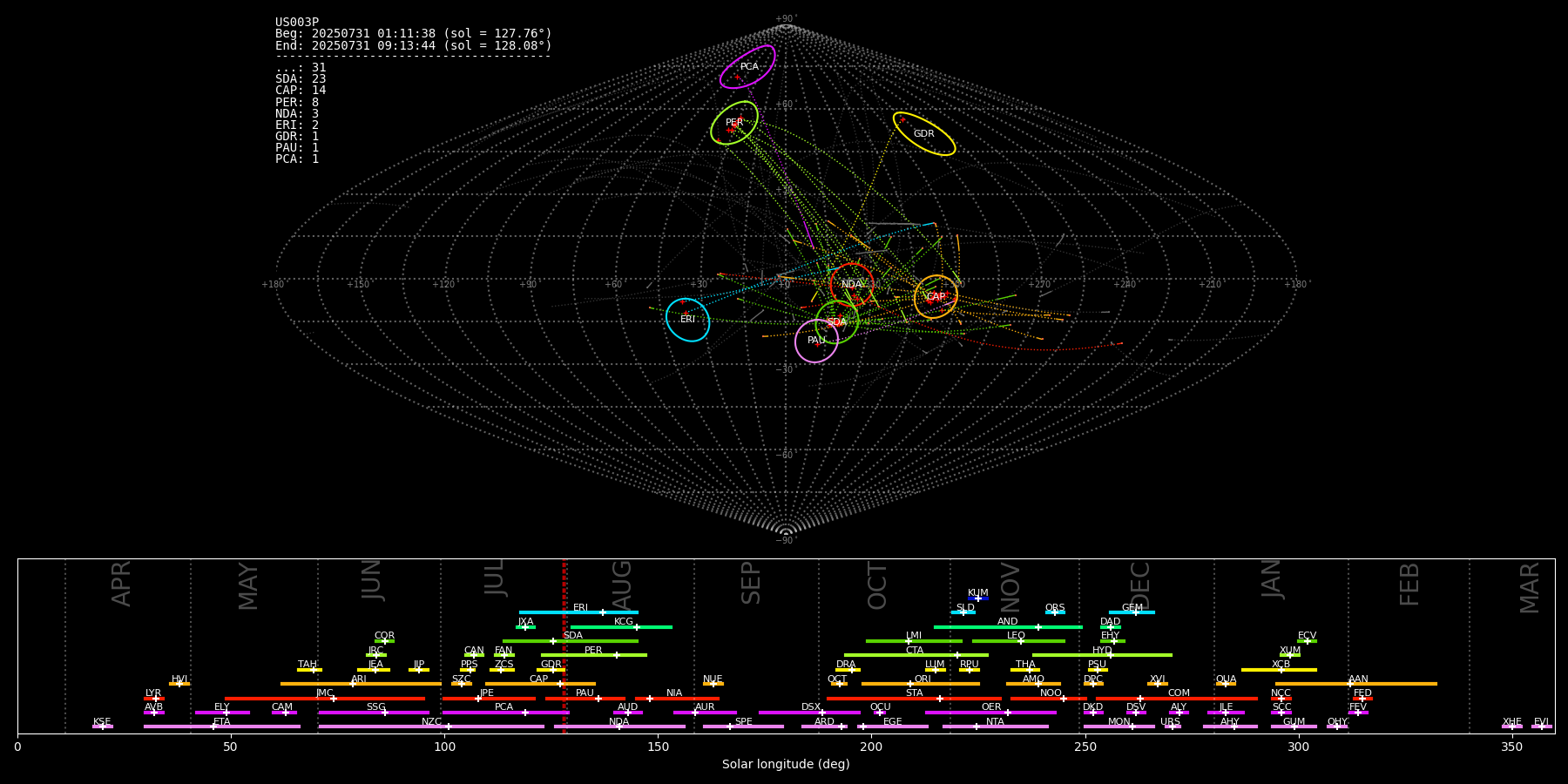Click the red PAU activity bar in timeline
The width and height of the screenshot is (1568, 784).
(585, 698)
